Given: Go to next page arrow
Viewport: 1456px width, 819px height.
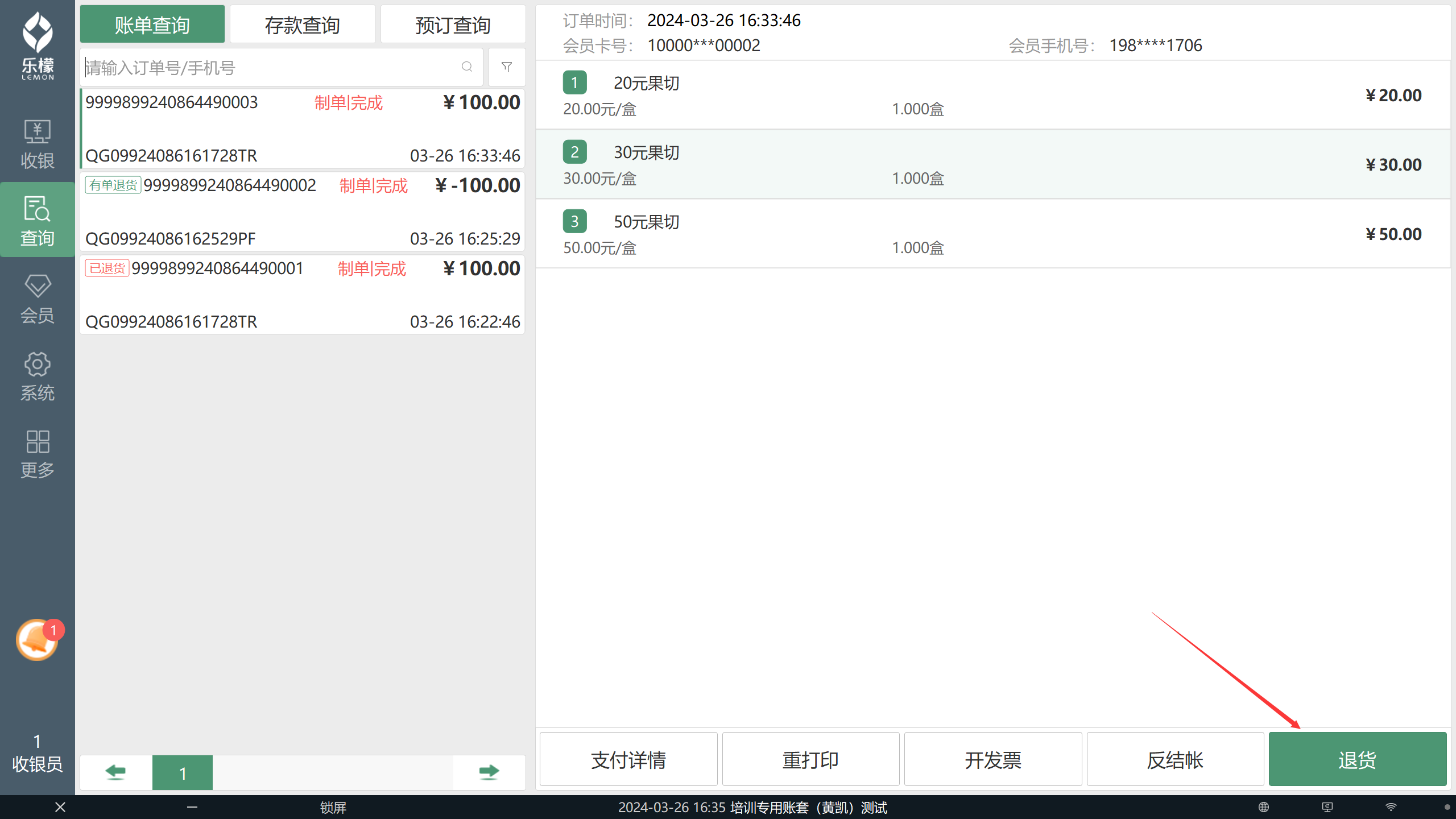Looking at the screenshot, I should 489,772.
